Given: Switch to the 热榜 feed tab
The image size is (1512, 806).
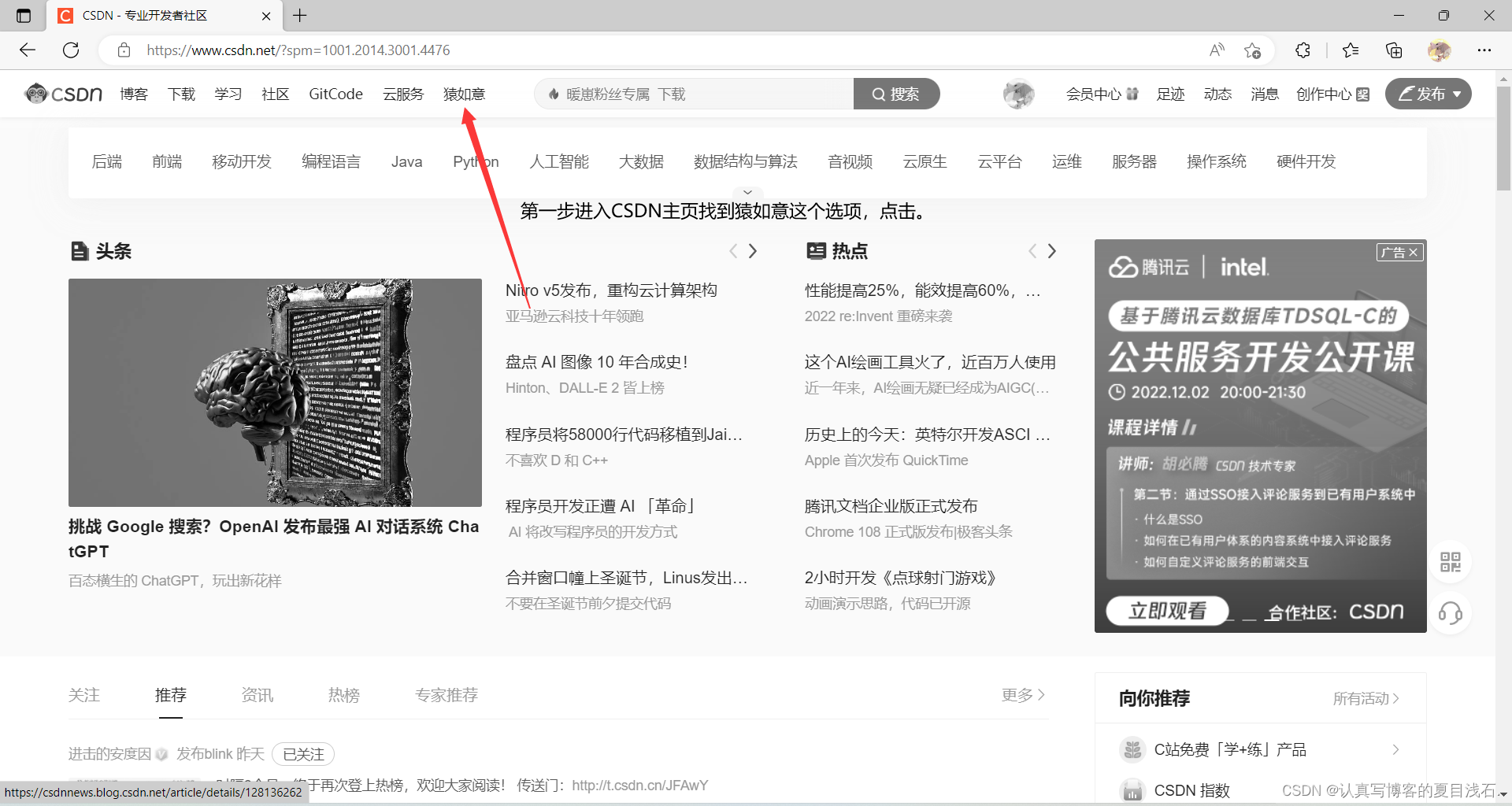Looking at the screenshot, I should 344,695.
